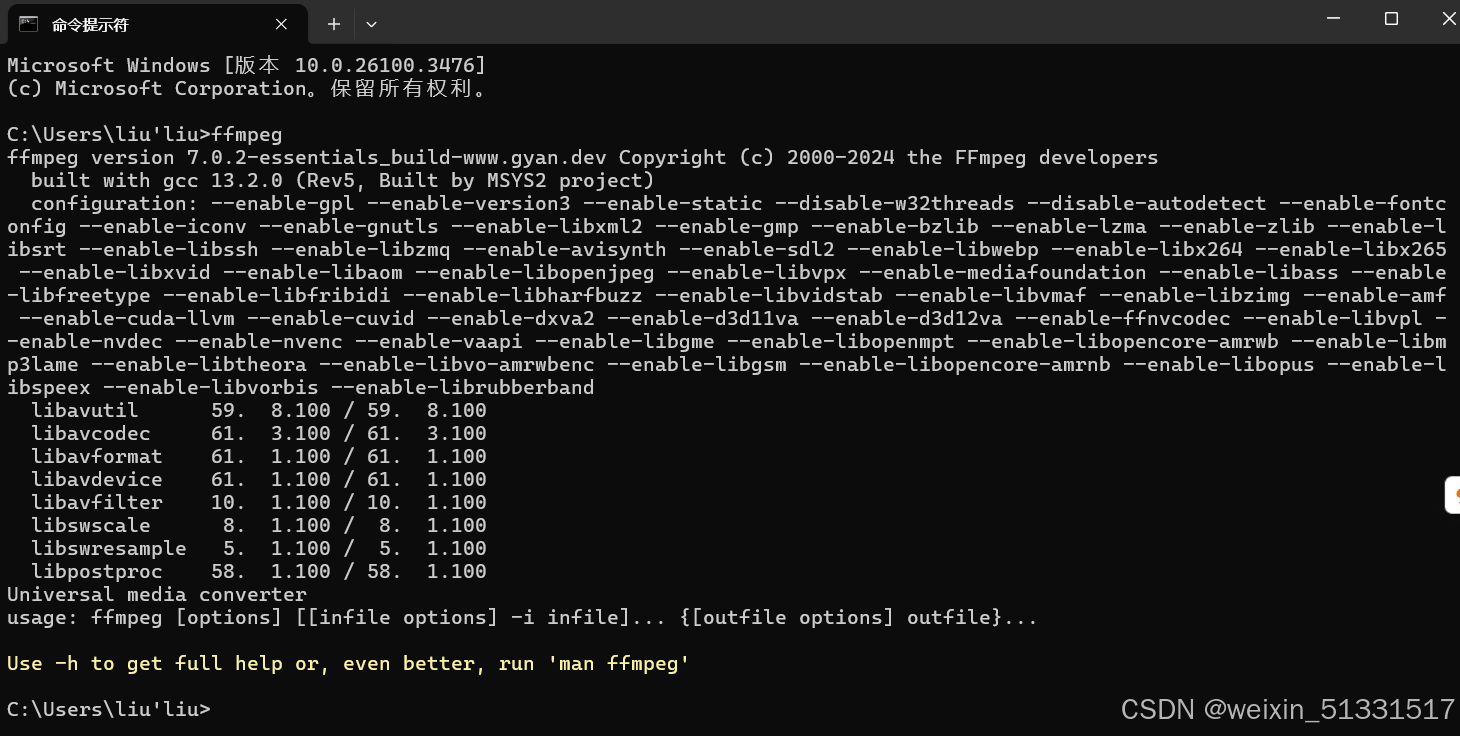Screen dimensions: 1460x736
Task: Click the maximize icon in the title bar
Action: click(x=1391, y=17)
